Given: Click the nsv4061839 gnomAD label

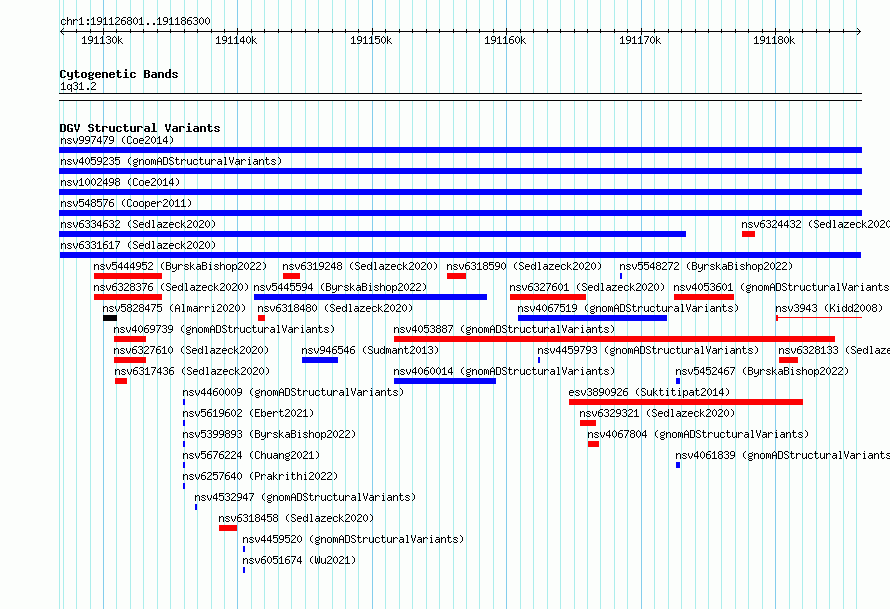Looking at the screenshot, I should pyautogui.click(x=783, y=455).
